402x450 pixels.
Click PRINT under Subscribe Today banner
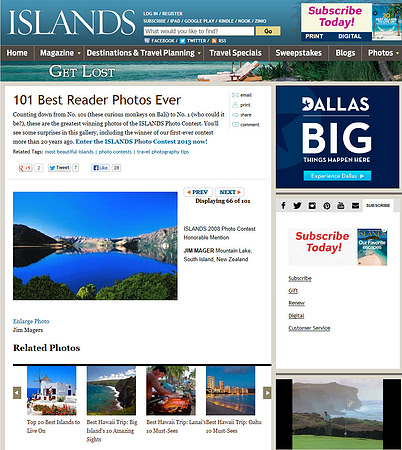coord(314,36)
